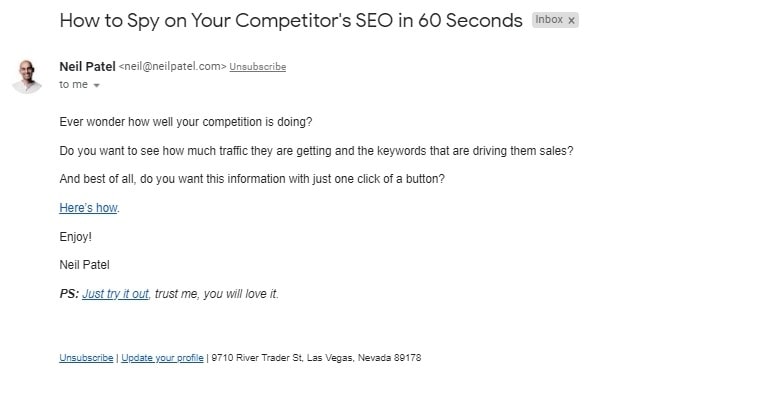This screenshot has height=403, width=757.
Task: Open the "Here's how" link
Action: point(88,208)
